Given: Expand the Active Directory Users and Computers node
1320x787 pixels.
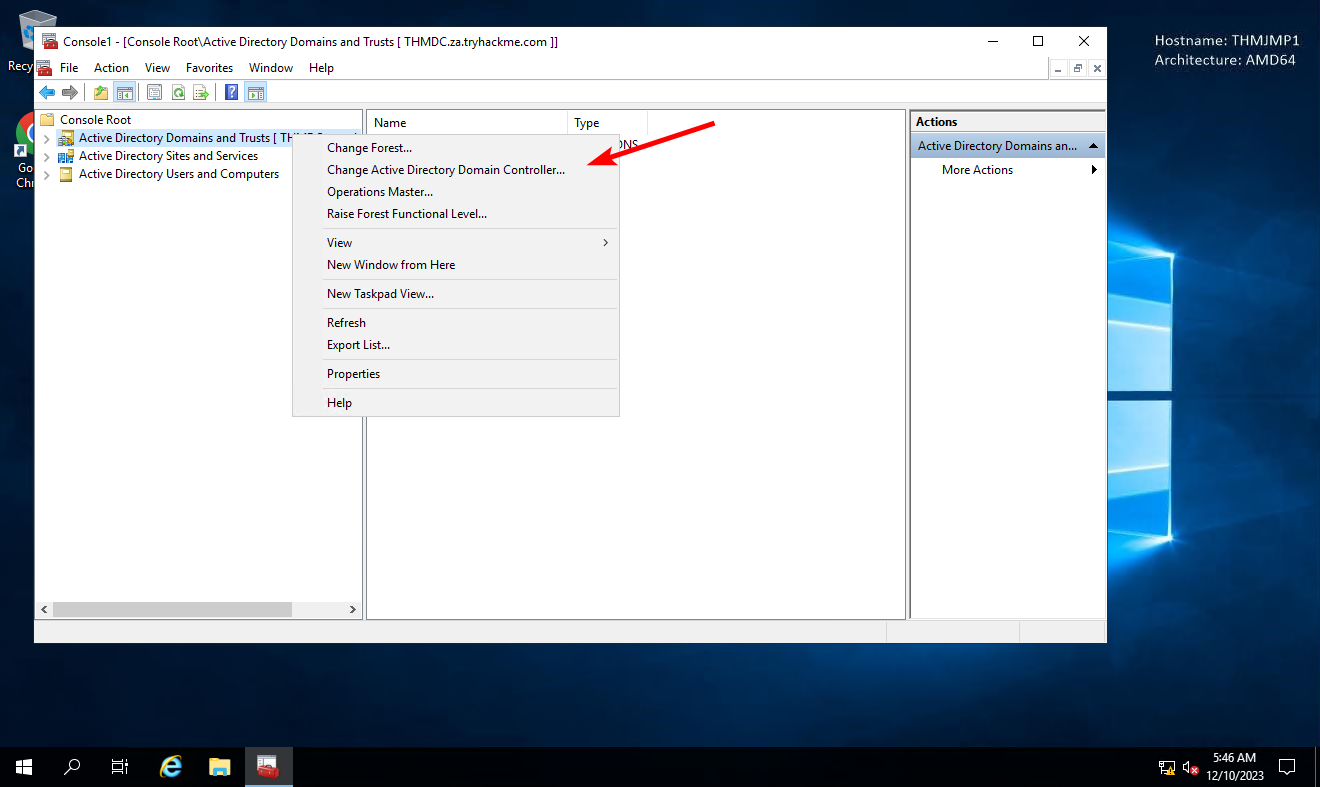Looking at the screenshot, I should (46, 174).
